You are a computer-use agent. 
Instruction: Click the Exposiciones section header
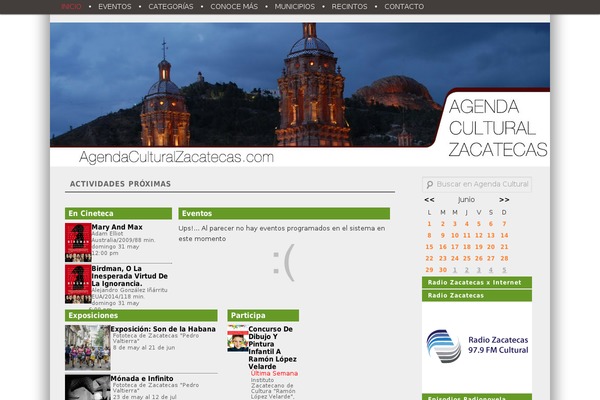pos(141,315)
